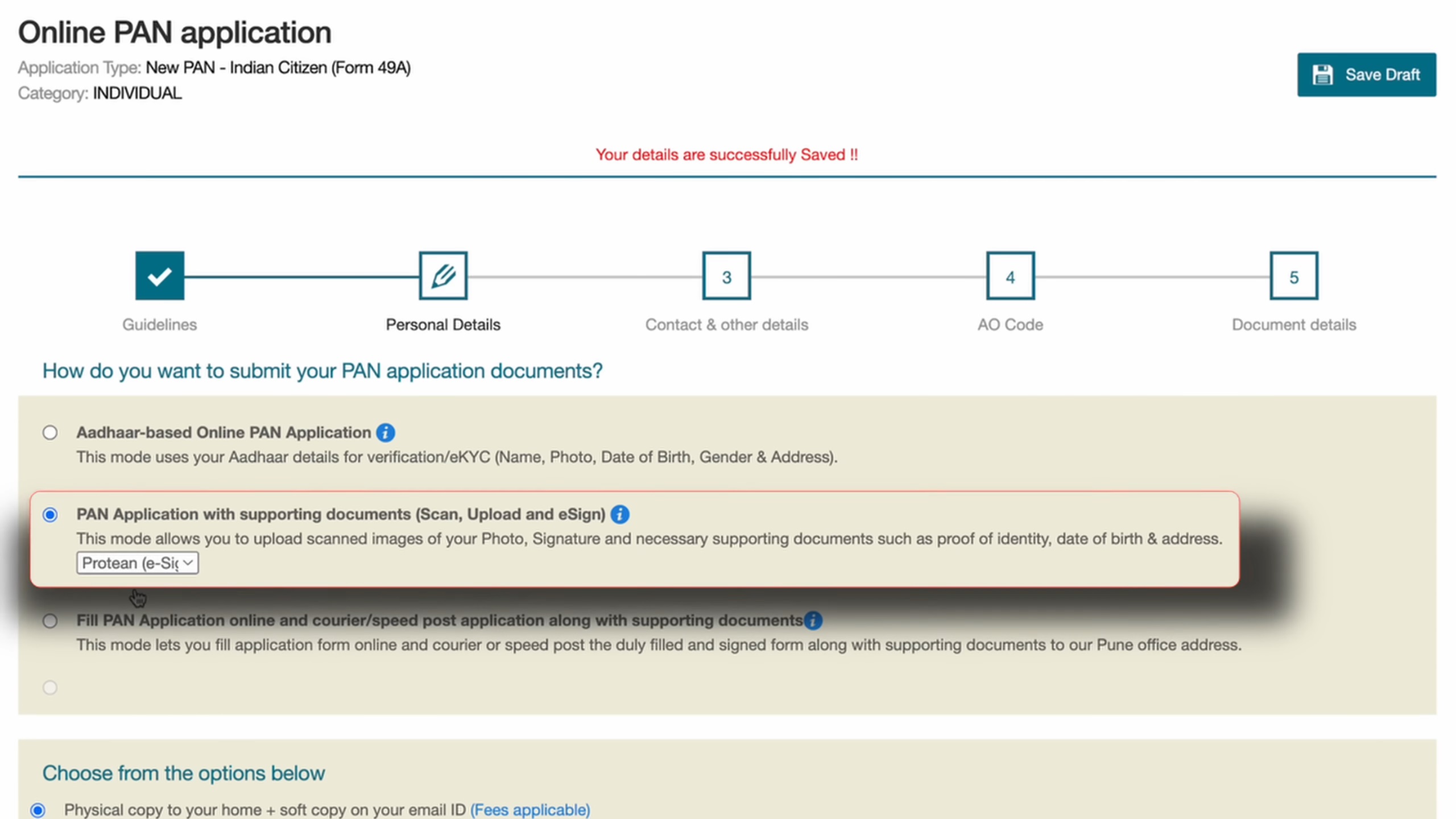1456x819 pixels.
Task: Open the Fees applicable link
Action: [530, 809]
